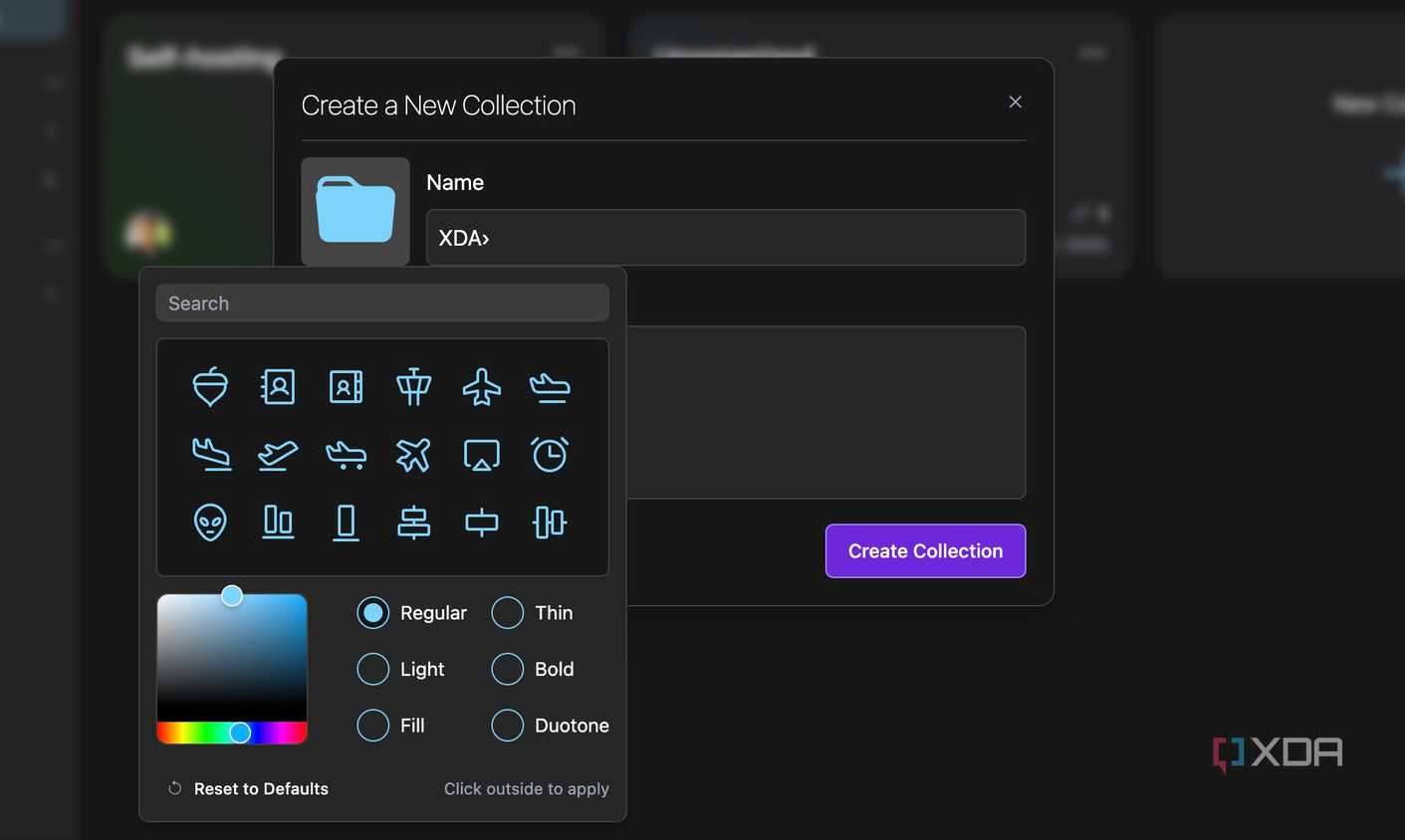Pick the alien face icon

pos(210,523)
